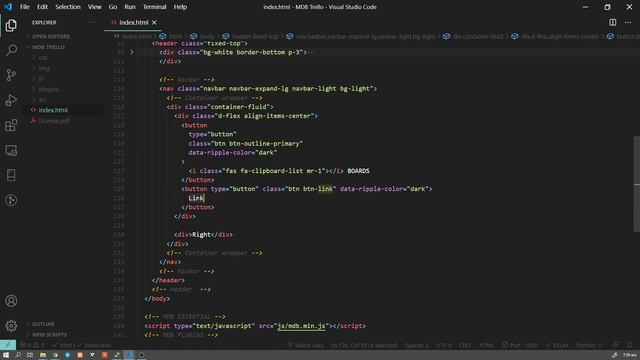Click the BOARDS text in the code
Image resolution: width=640 pixels, height=360 pixels.
pos(358,171)
